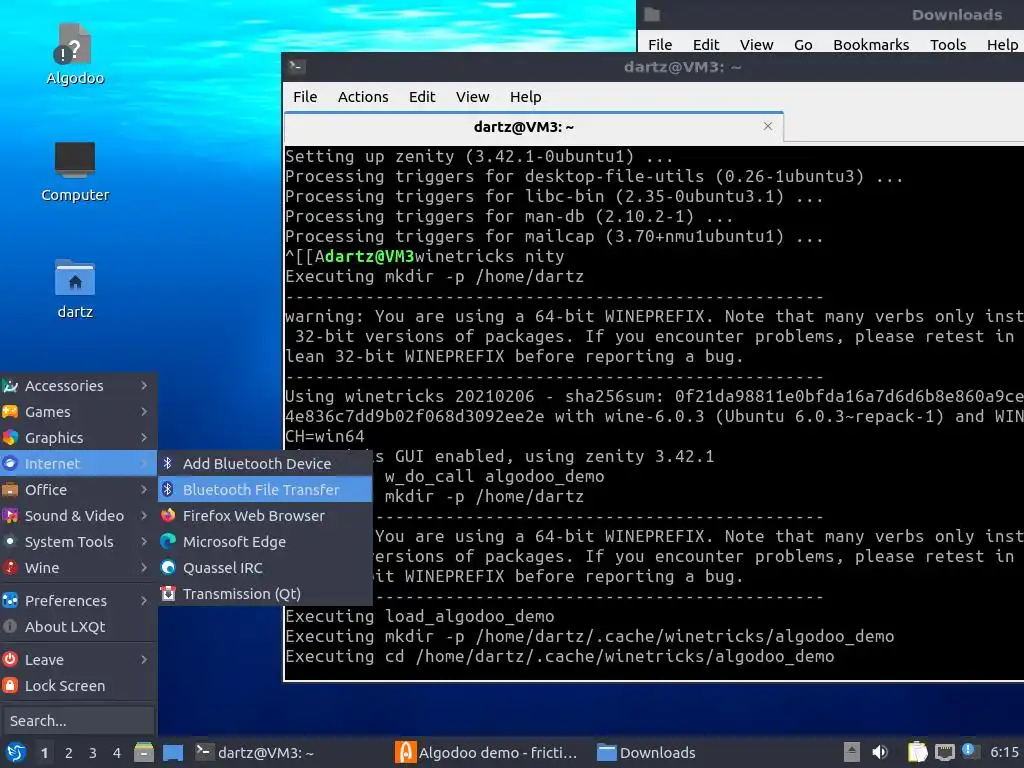The width and height of the screenshot is (1024, 768).
Task: Open the Computer desktop icon
Action: pyautogui.click(x=74, y=171)
